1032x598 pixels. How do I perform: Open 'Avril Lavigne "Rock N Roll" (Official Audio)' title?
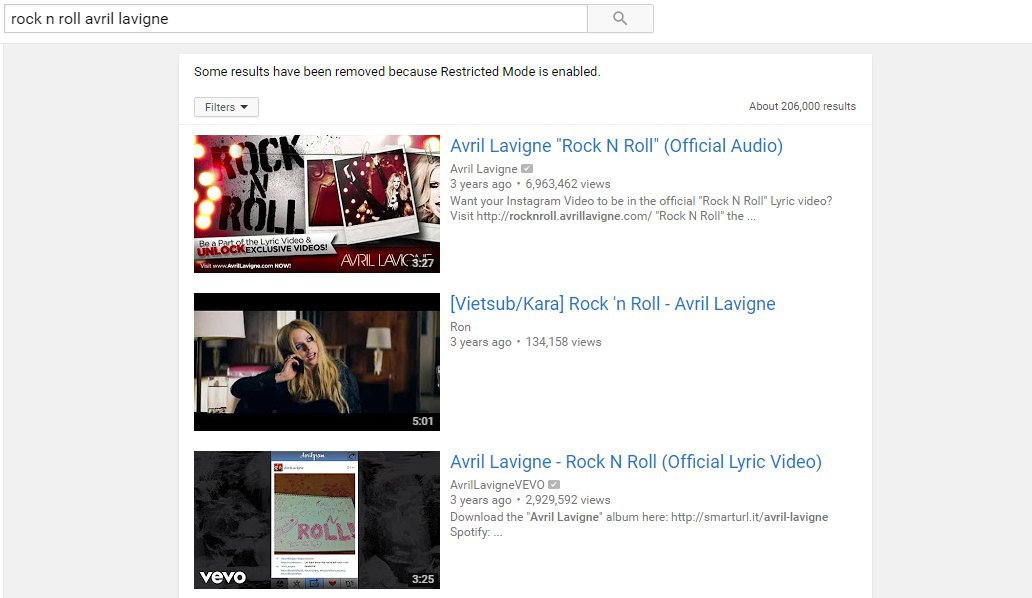point(616,145)
